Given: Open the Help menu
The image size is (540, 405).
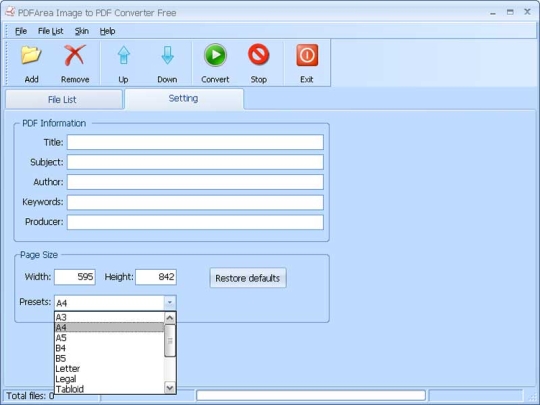Looking at the screenshot, I should tap(107, 31).
